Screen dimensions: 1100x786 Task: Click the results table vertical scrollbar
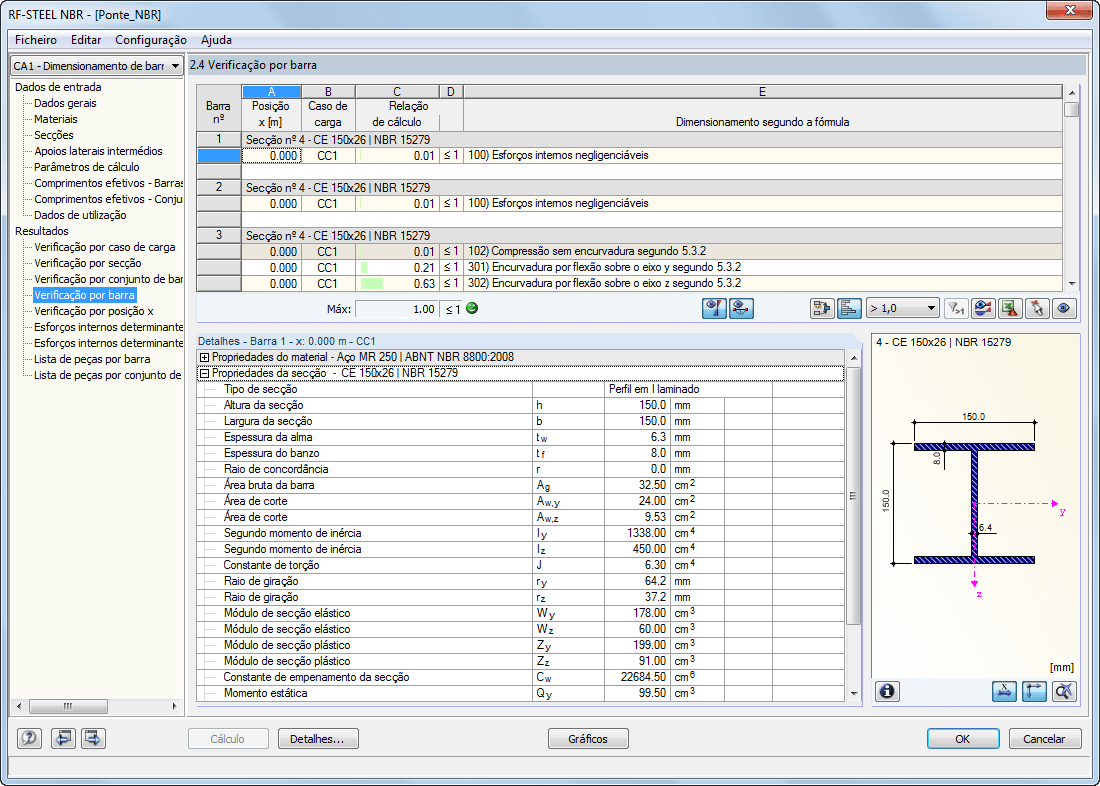tap(1071, 187)
